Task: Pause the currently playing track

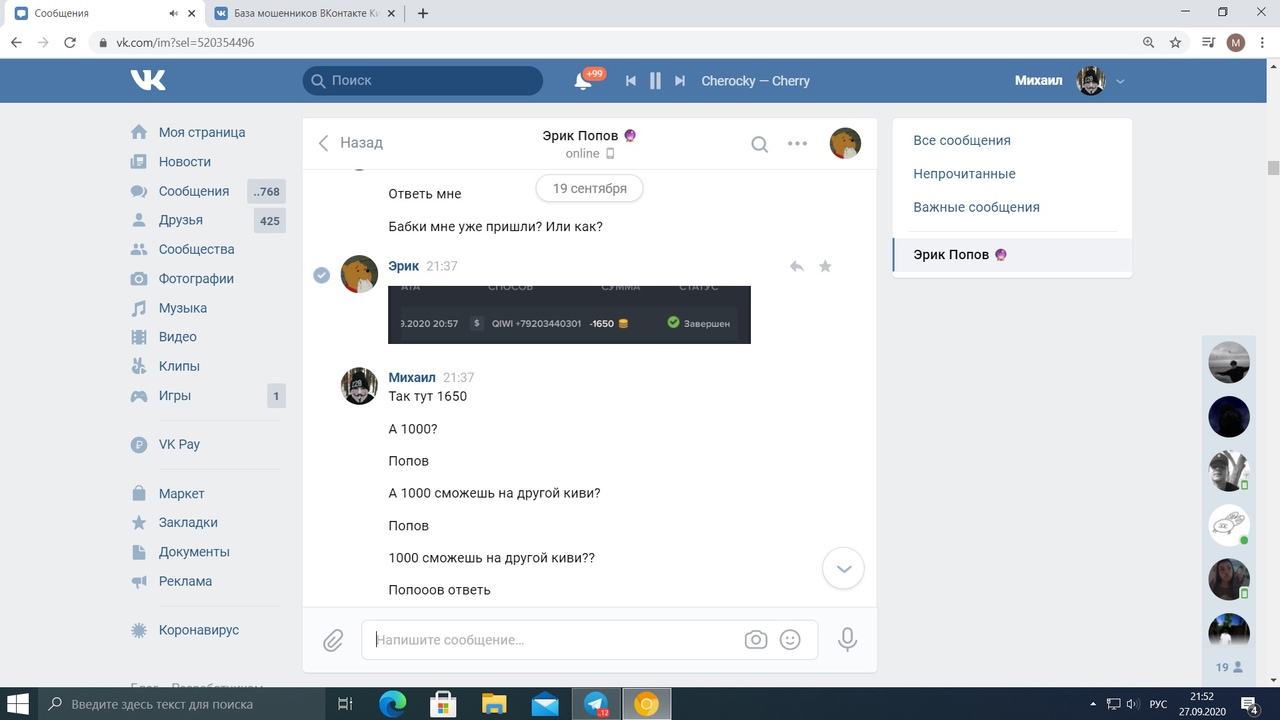Action: tap(655, 81)
